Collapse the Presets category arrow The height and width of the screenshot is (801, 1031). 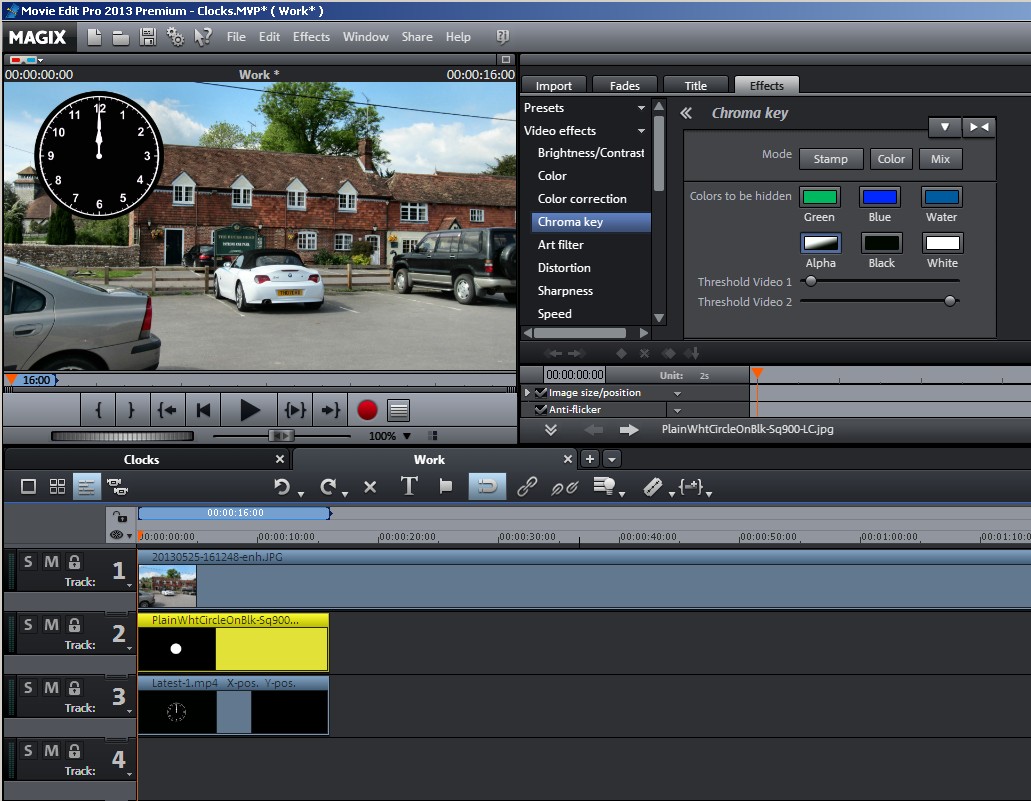pos(641,108)
